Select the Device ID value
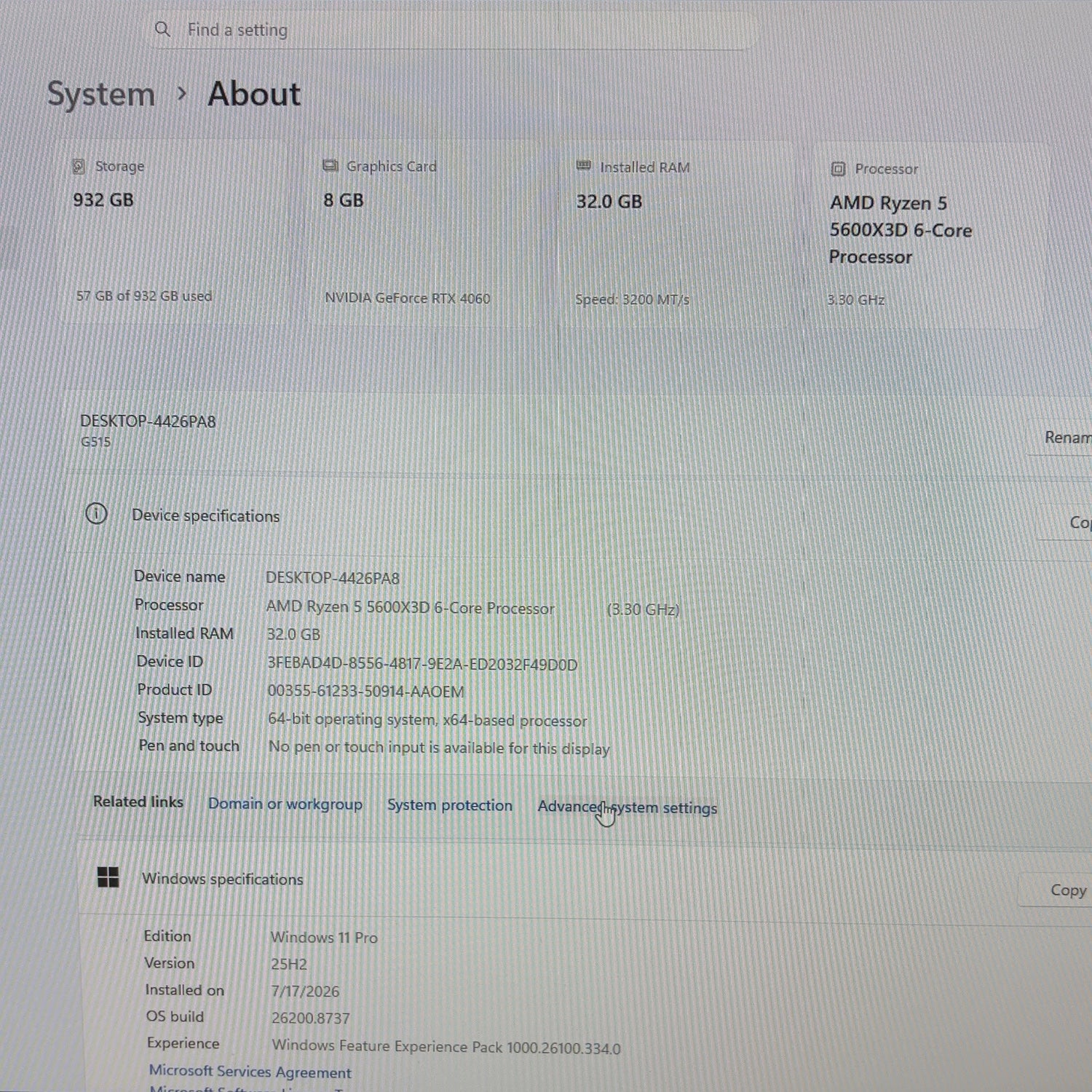This screenshot has width=1092, height=1092. click(x=422, y=664)
